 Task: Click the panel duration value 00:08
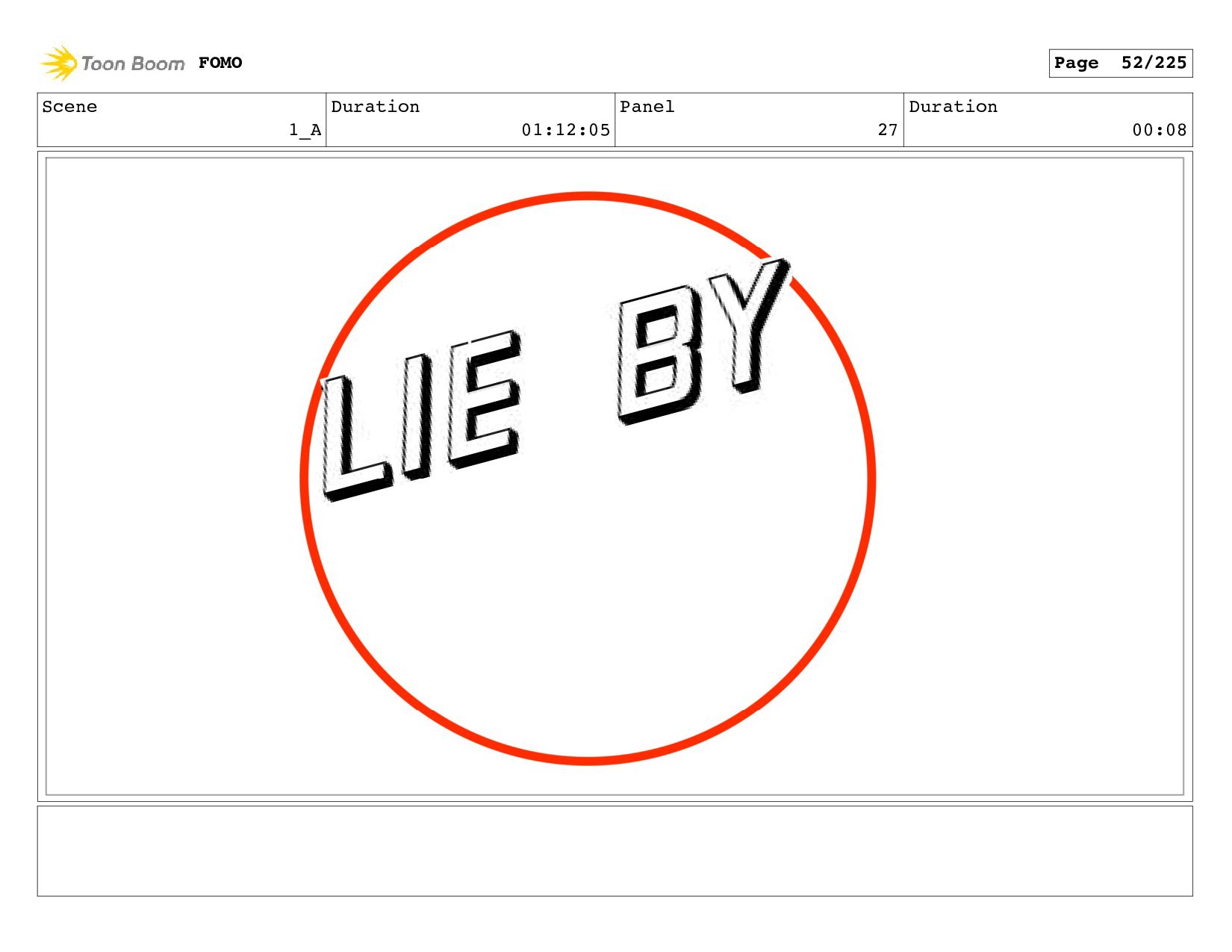(1160, 130)
